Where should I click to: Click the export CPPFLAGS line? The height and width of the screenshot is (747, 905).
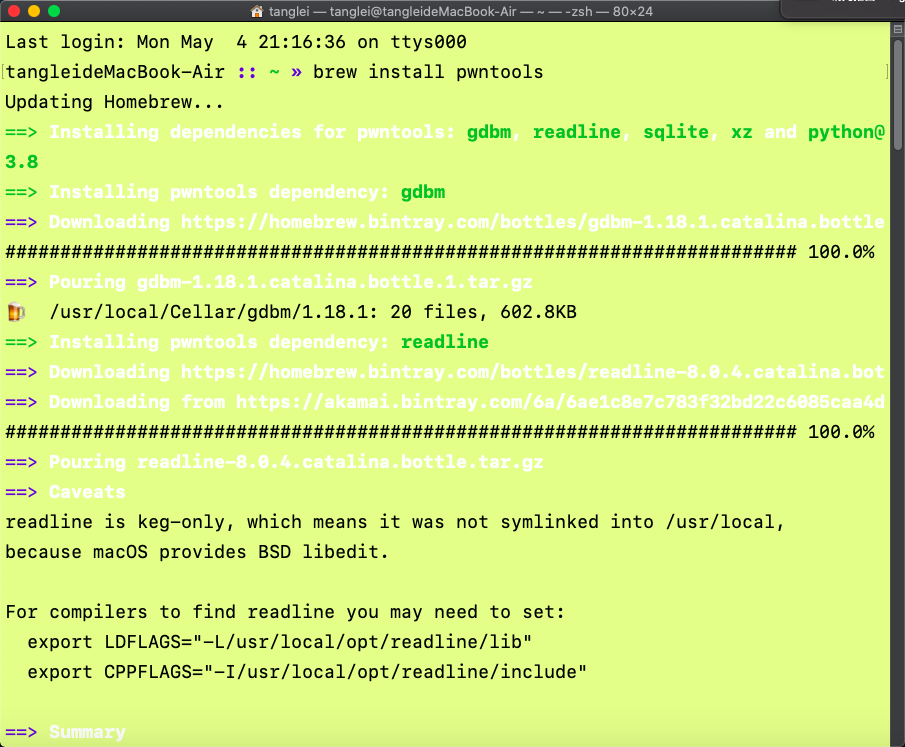pyautogui.click(x=307, y=672)
